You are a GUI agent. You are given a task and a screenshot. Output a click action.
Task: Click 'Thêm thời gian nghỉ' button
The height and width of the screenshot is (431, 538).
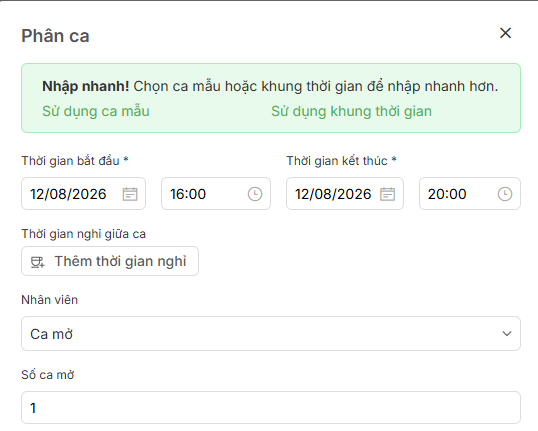(x=110, y=261)
